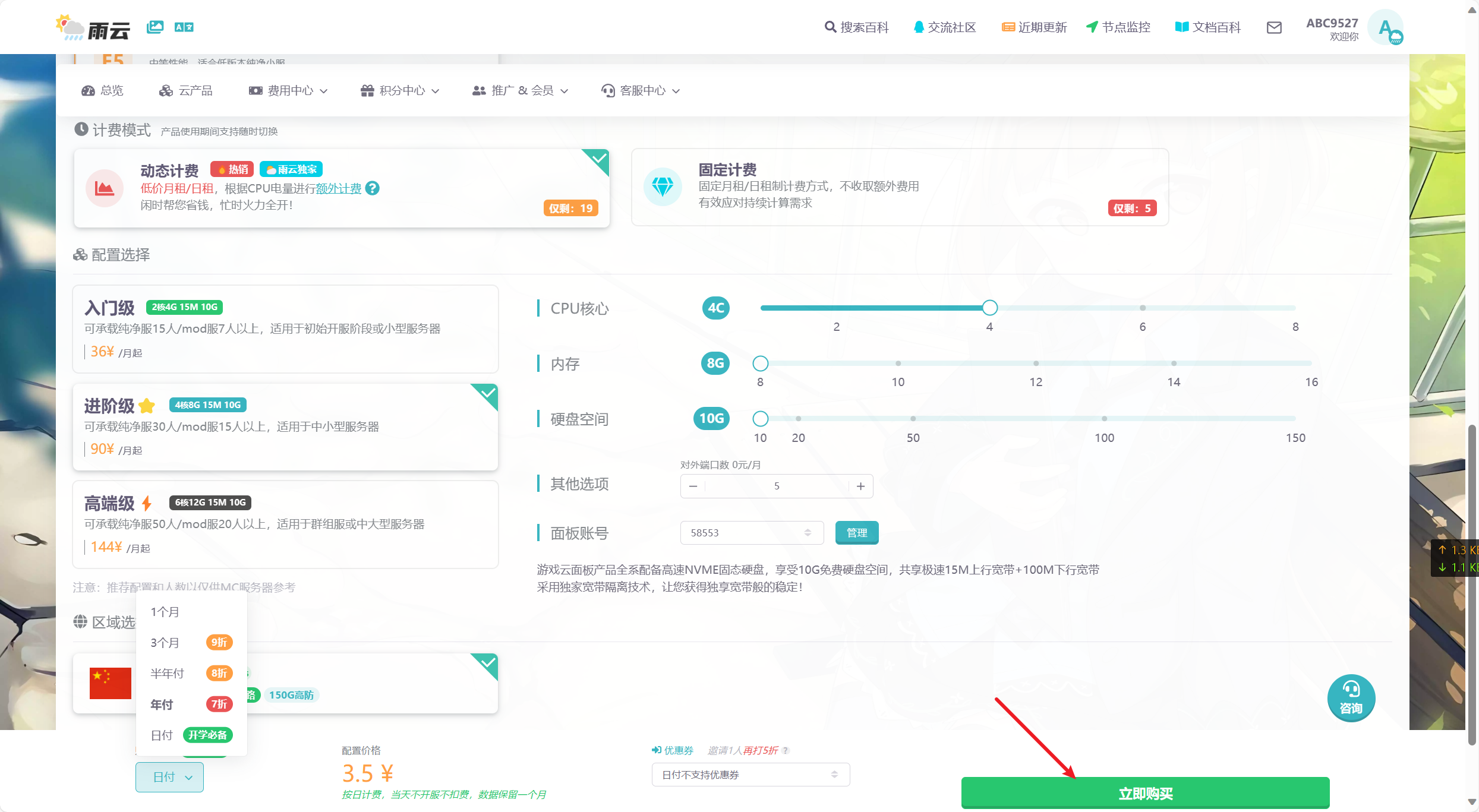The height and width of the screenshot is (812, 1479).
Task: Click the image gallery icon beside logo
Action: [155, 27]
